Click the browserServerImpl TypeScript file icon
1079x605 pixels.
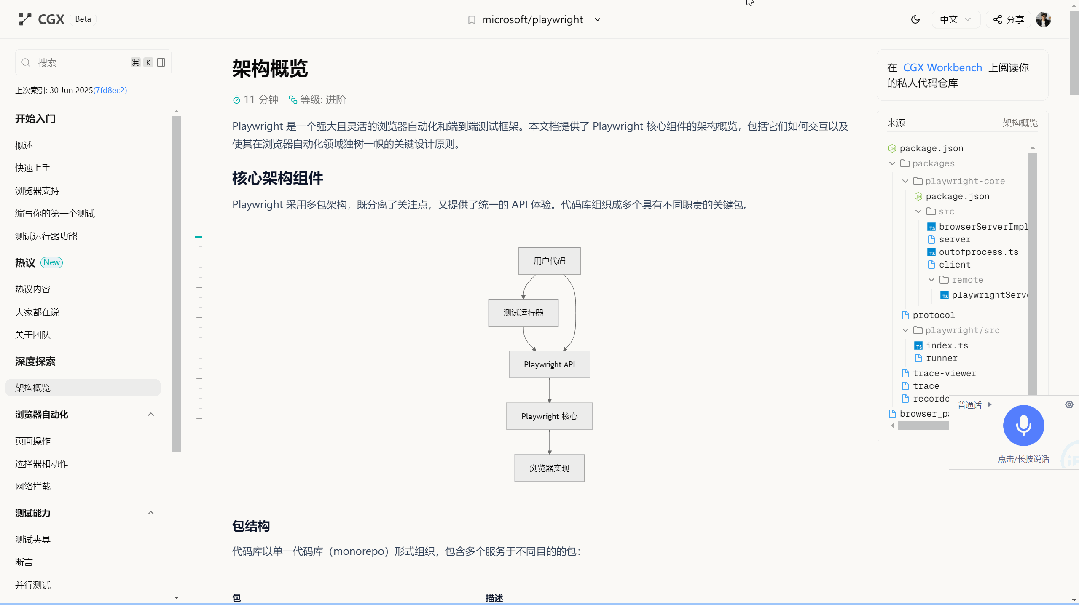point(931,226)
